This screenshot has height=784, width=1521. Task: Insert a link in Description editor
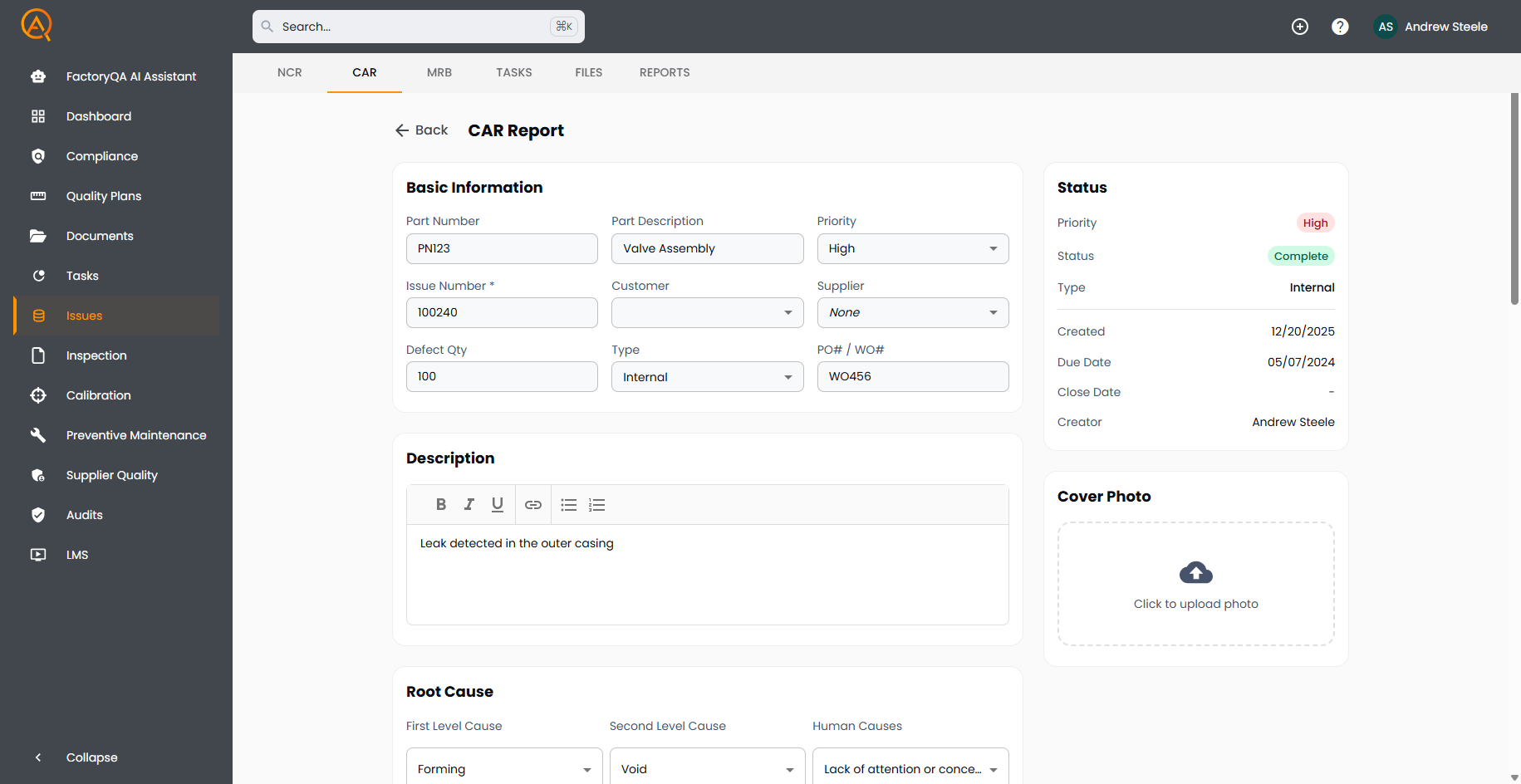coord(533,505)
